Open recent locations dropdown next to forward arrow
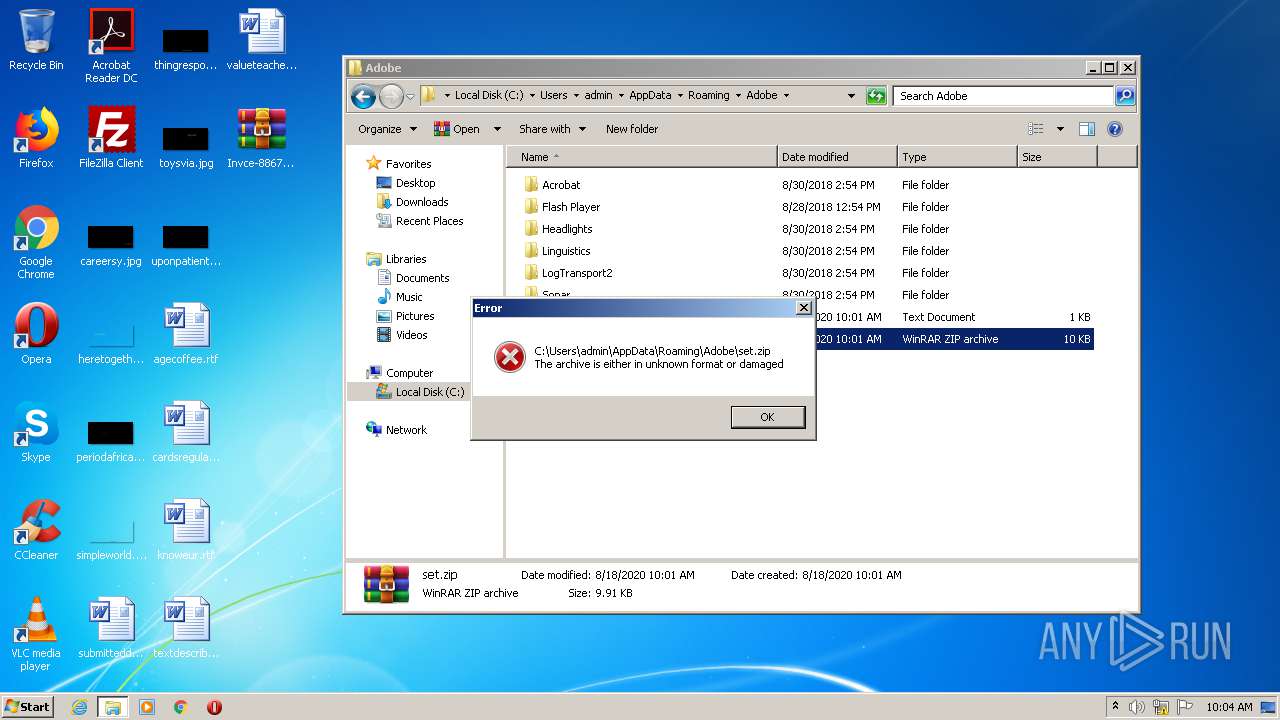This screenshot has width=1280, height=720. coord(410,96)
